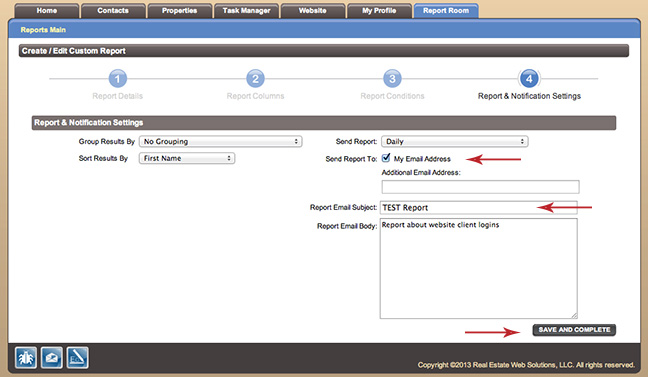
Task: Click the email body textarea resize handle
Action: click(574, 315)
